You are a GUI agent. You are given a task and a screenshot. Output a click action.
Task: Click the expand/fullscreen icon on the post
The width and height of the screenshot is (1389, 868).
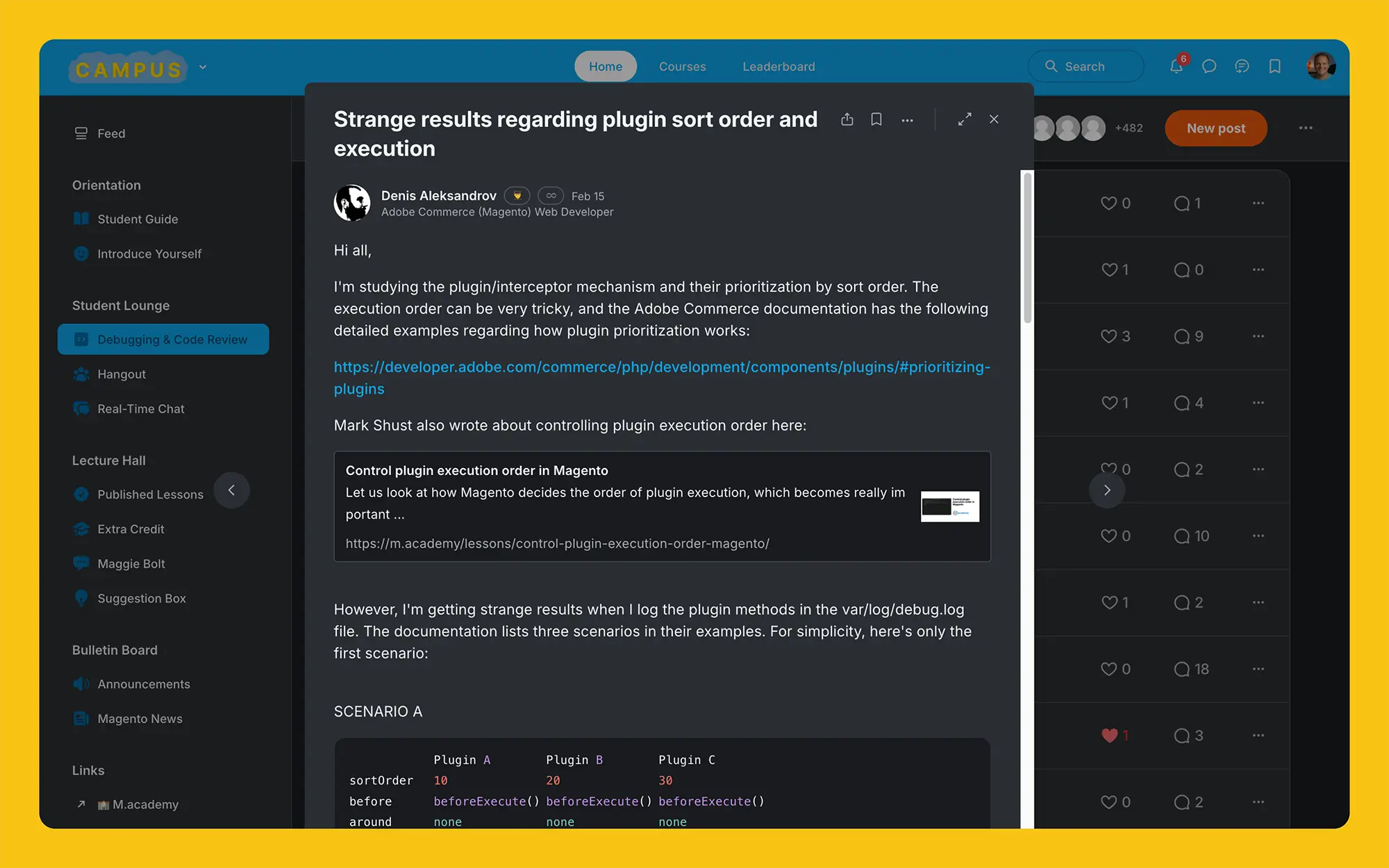[964, 119]
